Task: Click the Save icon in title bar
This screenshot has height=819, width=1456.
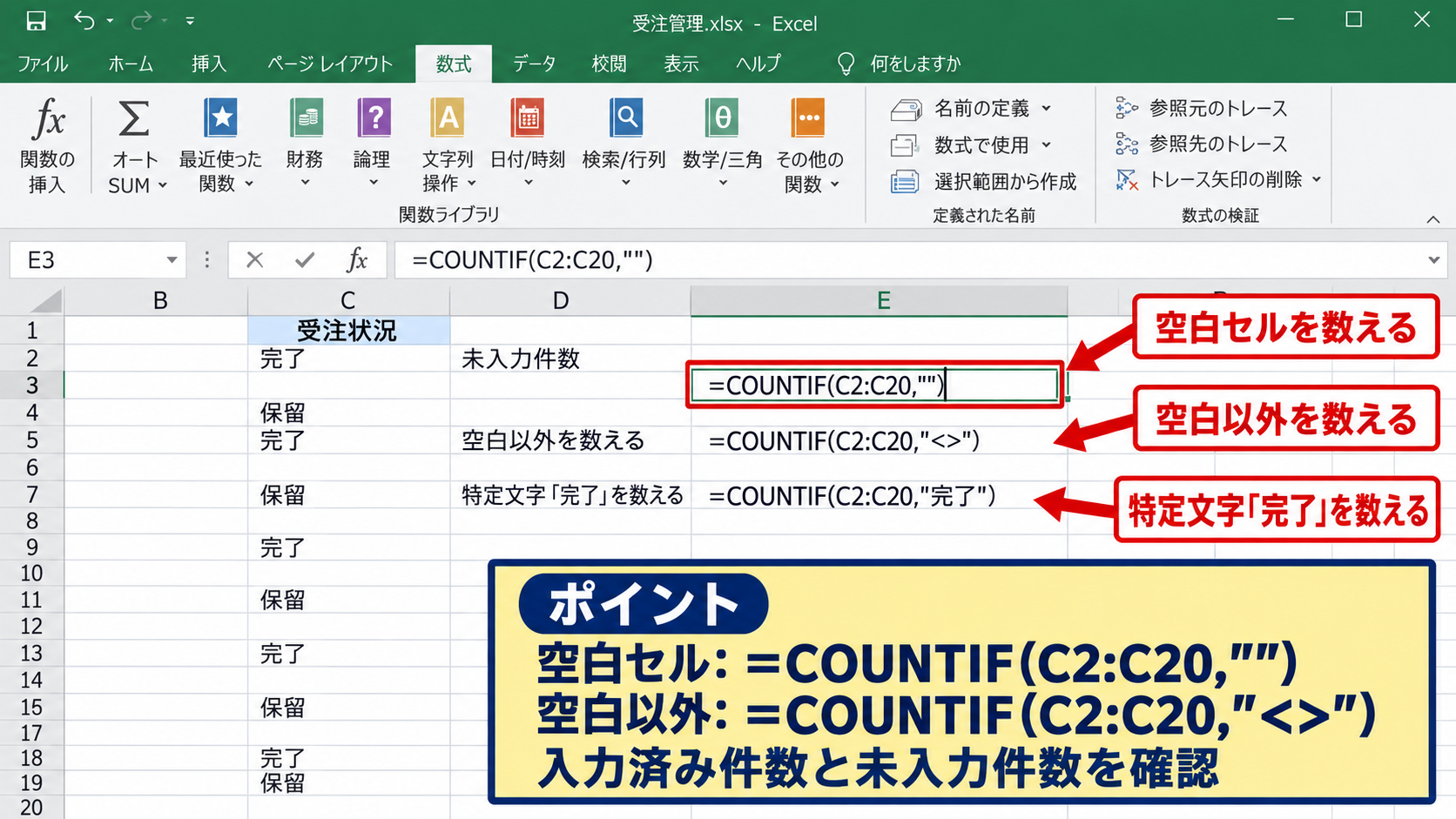Action: point(36,21)
